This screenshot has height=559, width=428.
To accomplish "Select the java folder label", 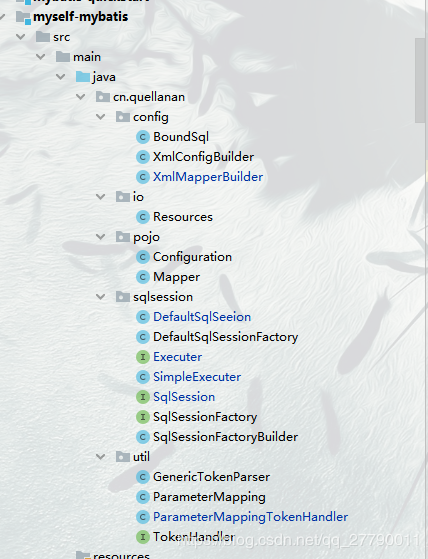I will tap(104, 77).
